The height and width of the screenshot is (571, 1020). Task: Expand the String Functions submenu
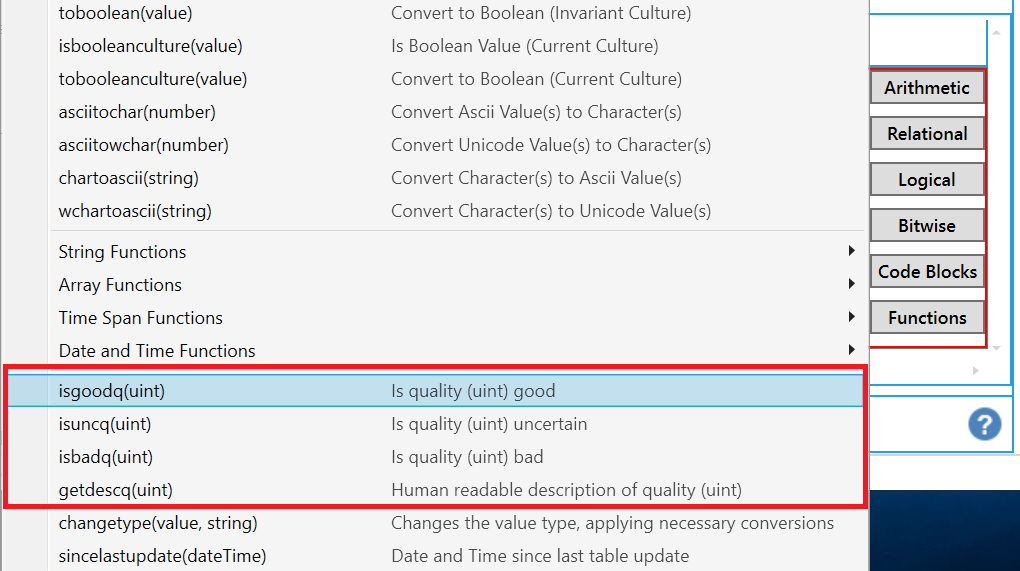122,252
